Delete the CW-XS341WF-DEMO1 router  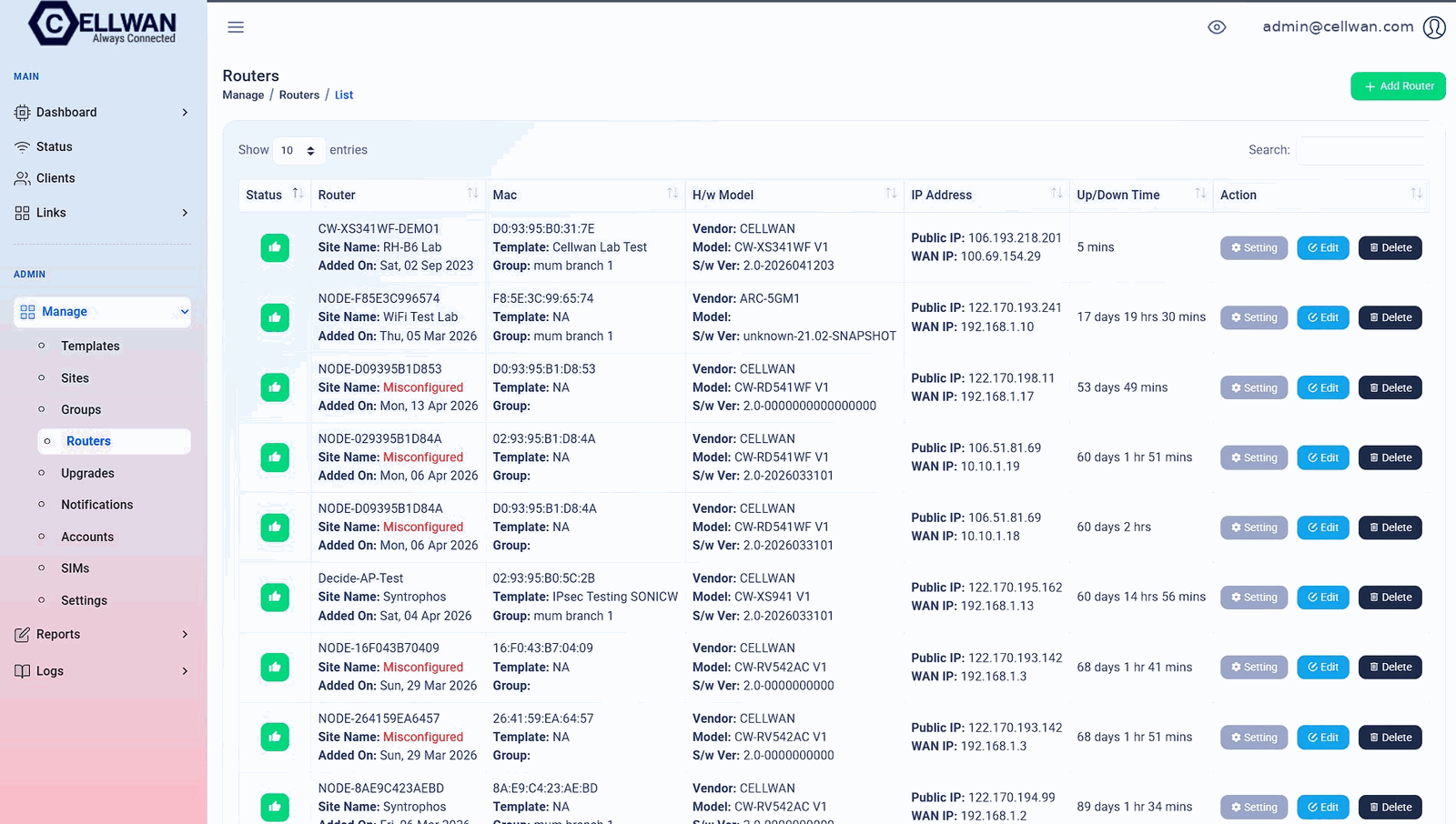(x=1390, y=247)
